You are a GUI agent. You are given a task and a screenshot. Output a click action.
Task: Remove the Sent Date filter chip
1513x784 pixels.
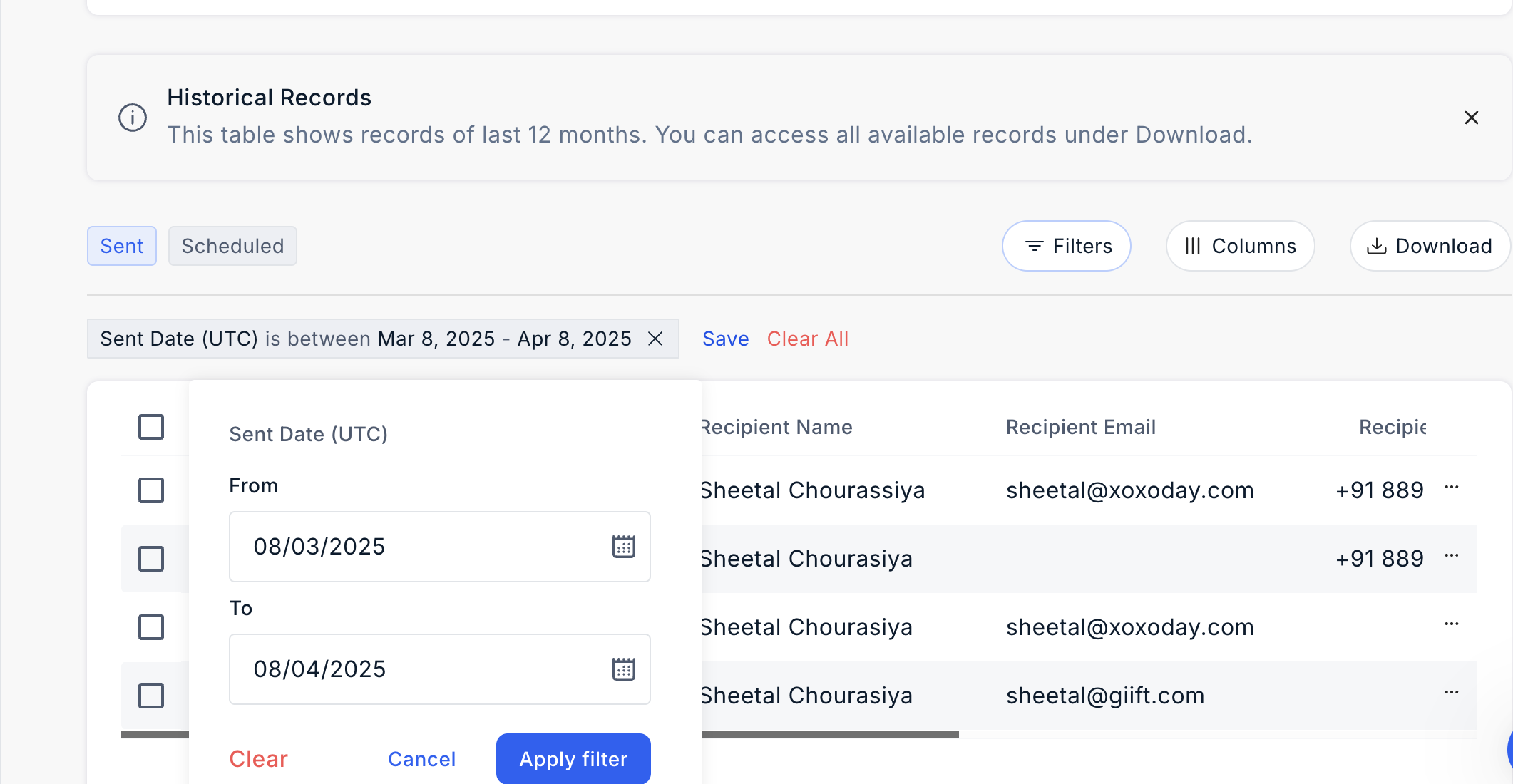[655, 339]
